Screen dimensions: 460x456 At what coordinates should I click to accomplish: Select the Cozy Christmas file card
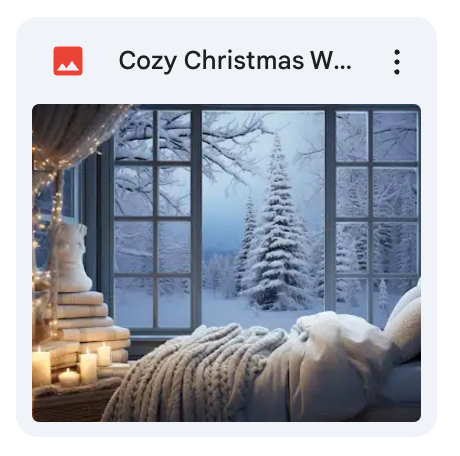[226, 227]
